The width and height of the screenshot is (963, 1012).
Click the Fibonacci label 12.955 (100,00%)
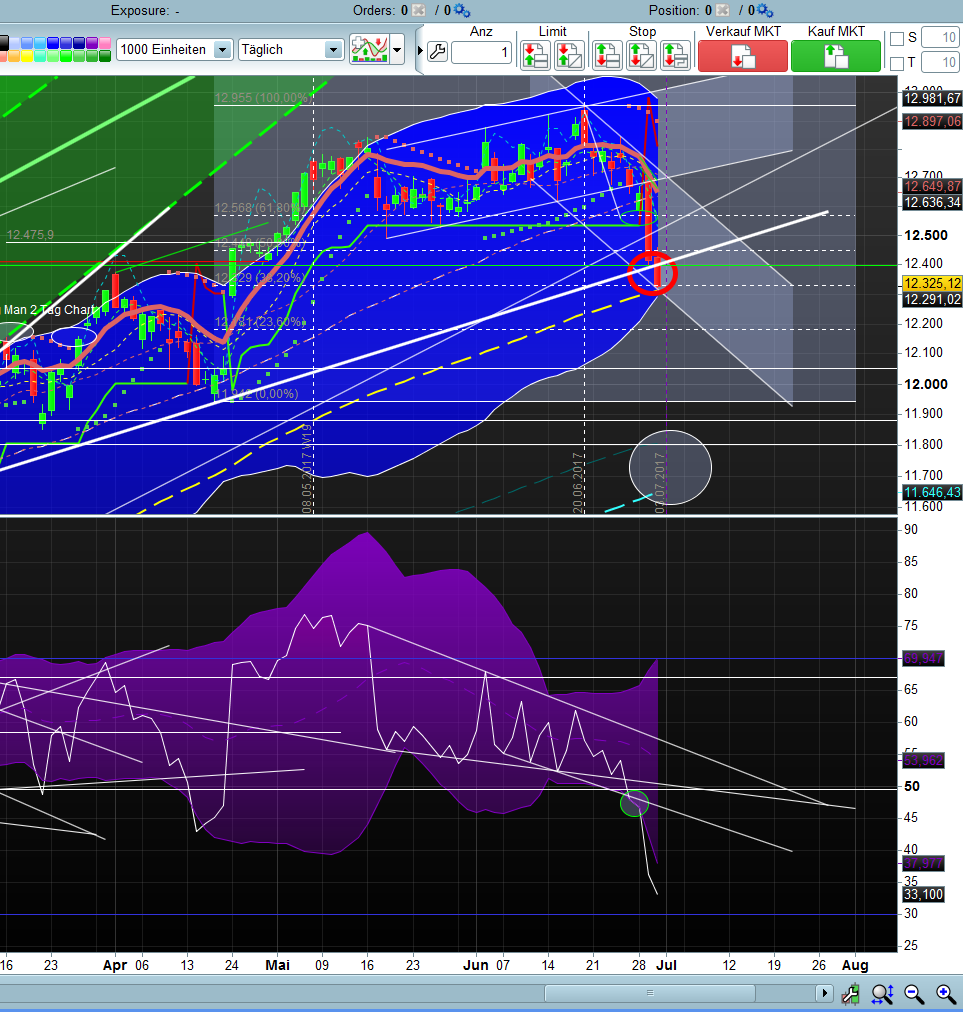coord(261,98)
